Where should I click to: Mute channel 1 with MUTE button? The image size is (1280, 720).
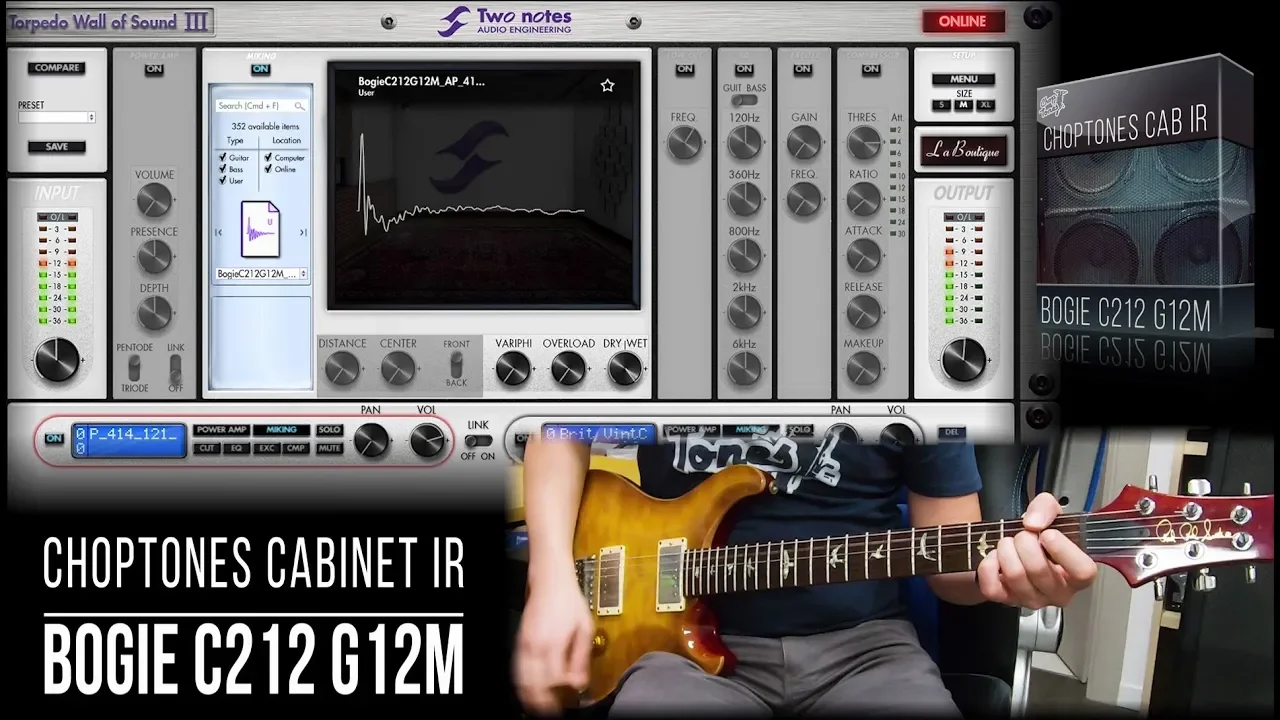329,448
